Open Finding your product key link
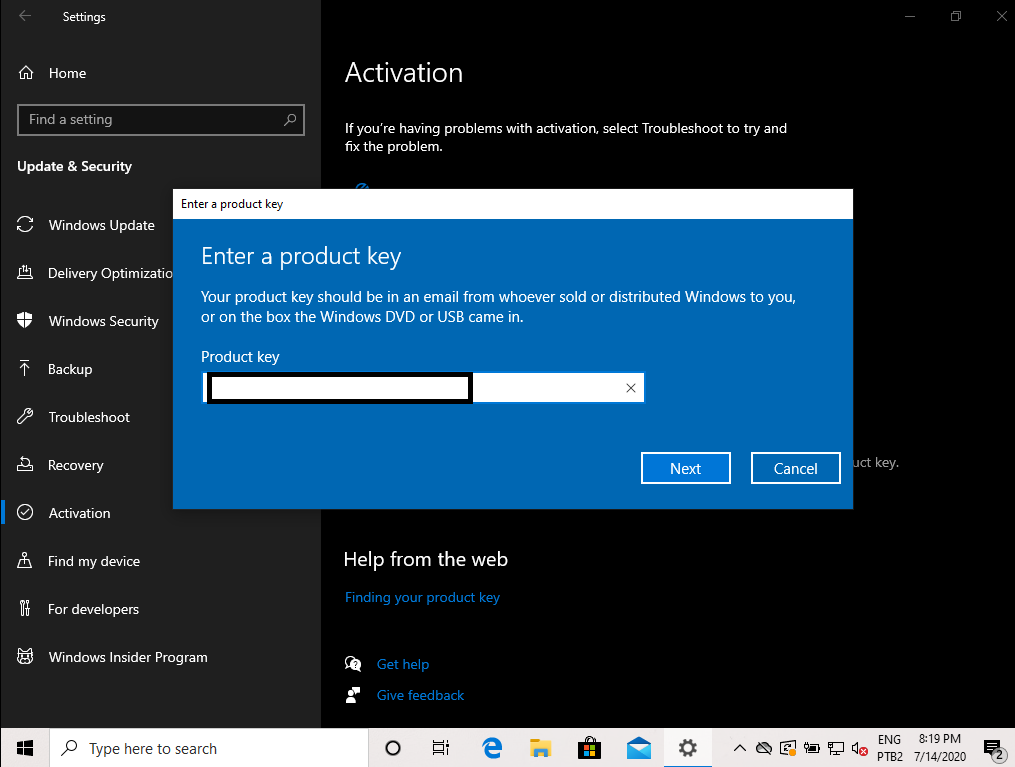Screen dimensions: 1015x767 (x=422, y=597)
